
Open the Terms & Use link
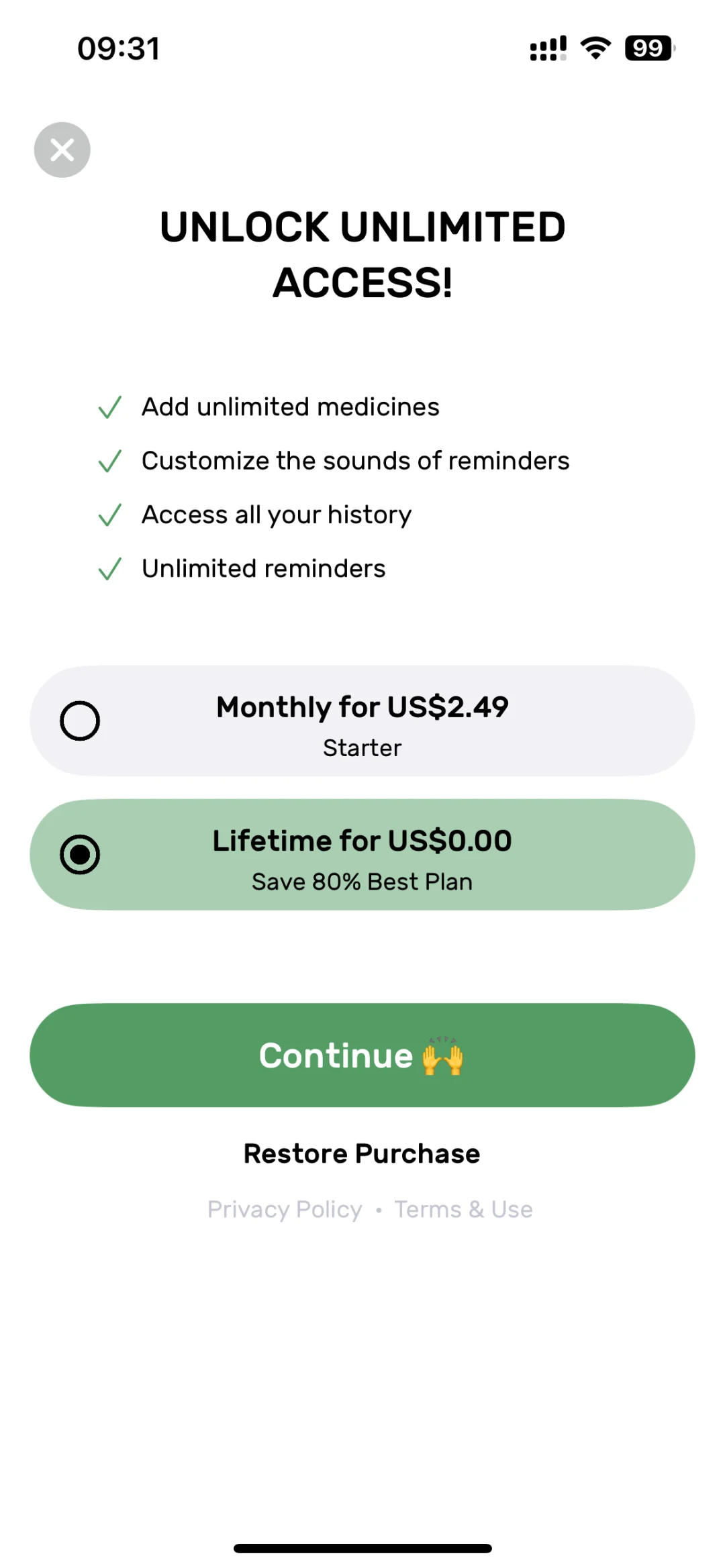point(463,1209)
